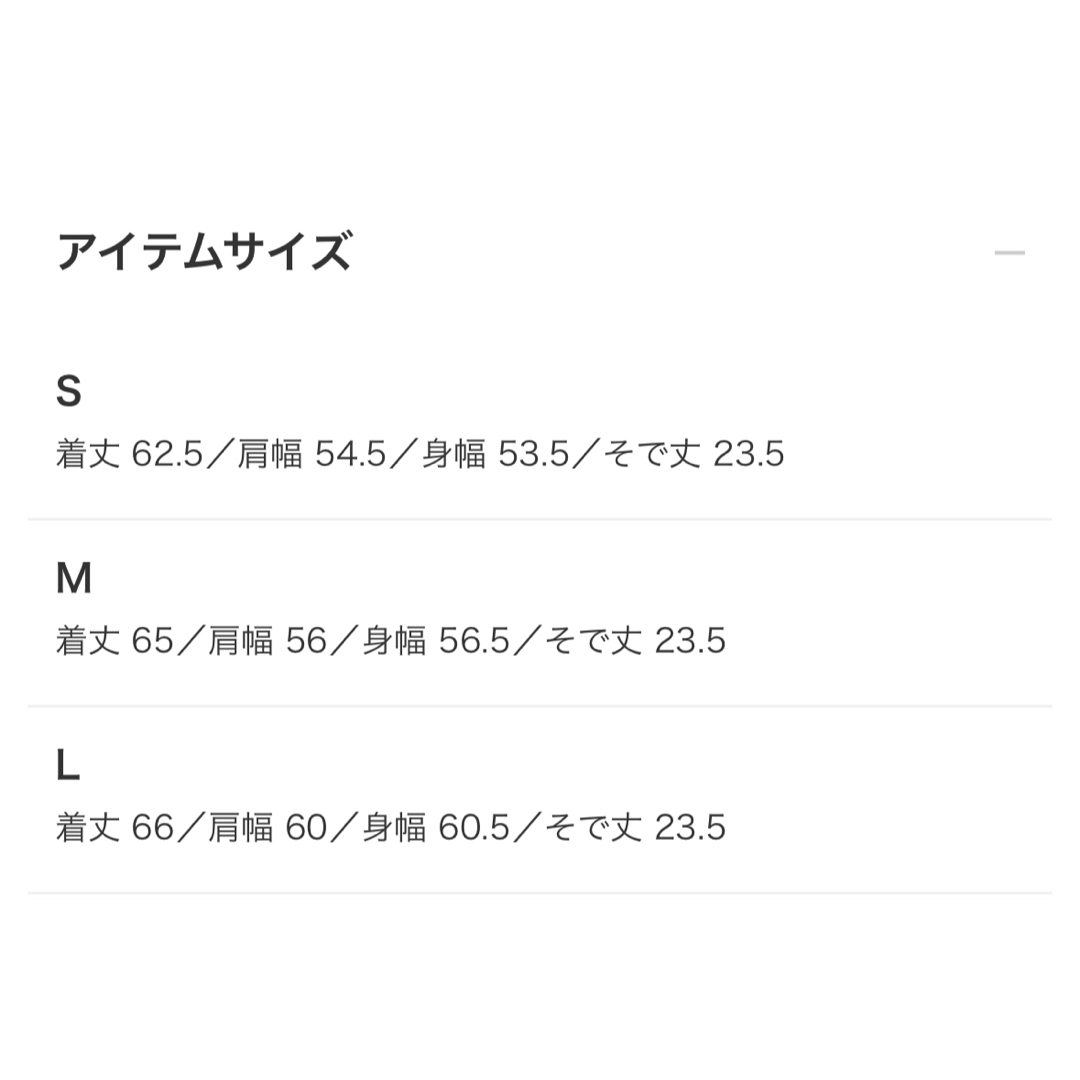Viewport: 1080px width, 1080px height.
Task: Click 肩幅 54.5 in the S row
Action: point(312,454)
